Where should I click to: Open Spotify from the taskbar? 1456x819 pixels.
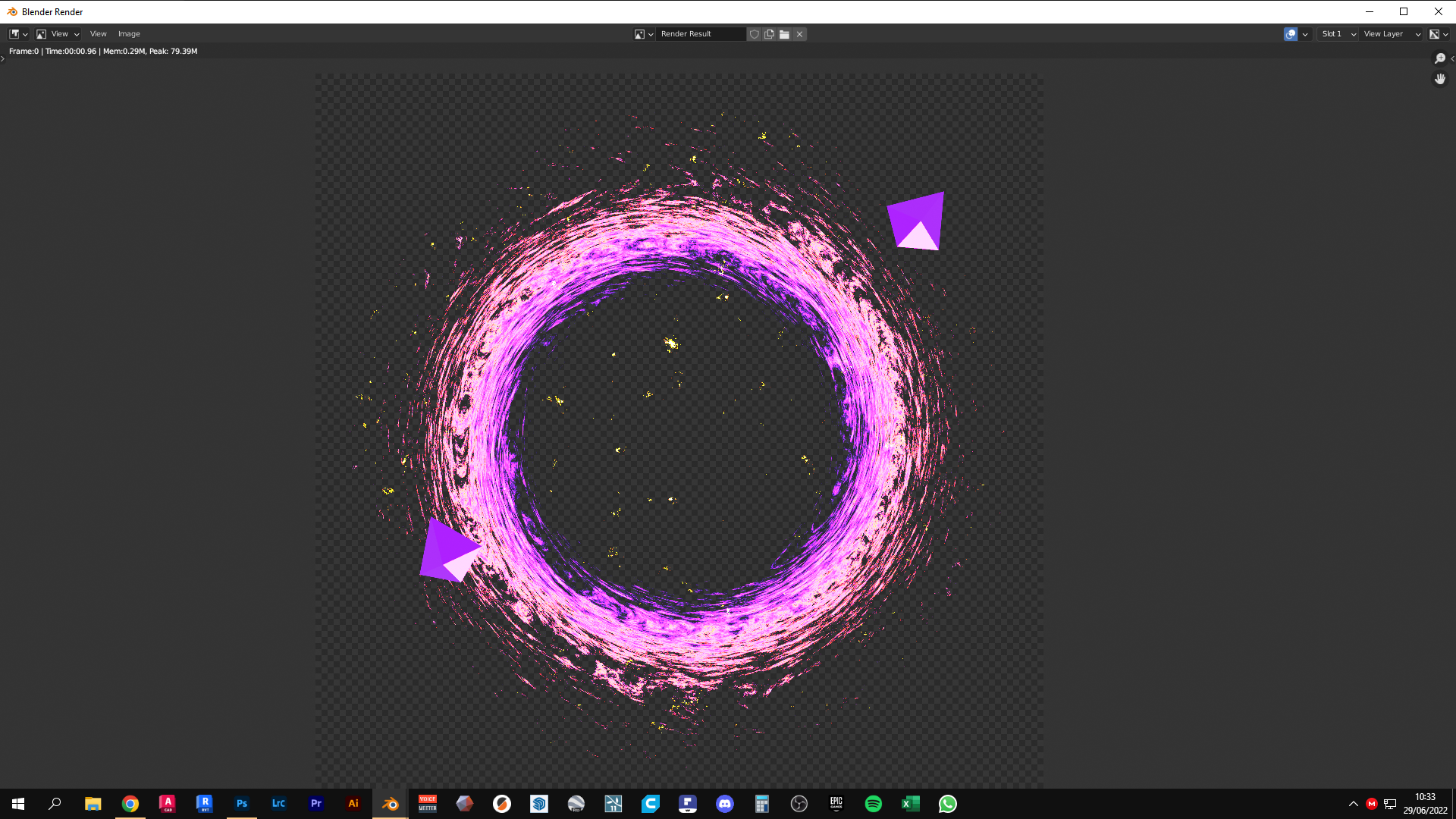tap(874, 804)
